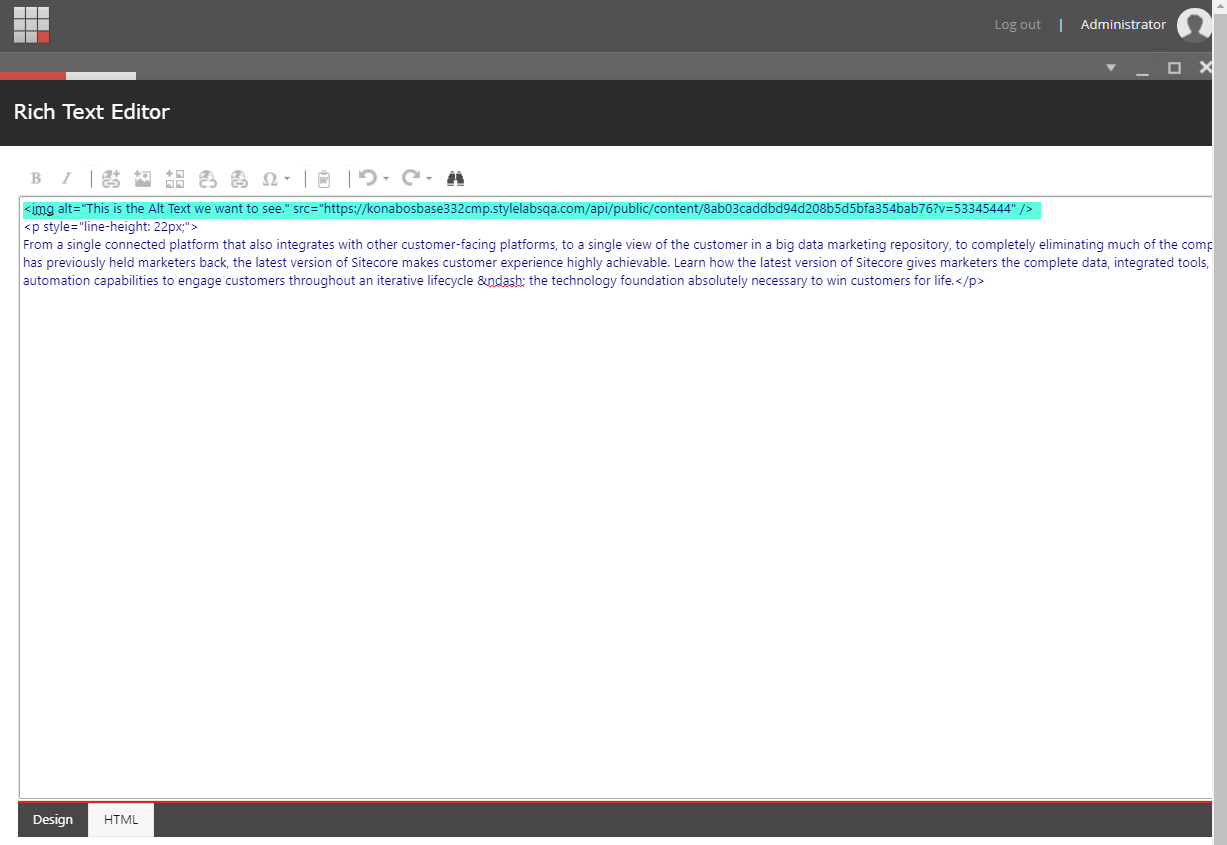Click the empty area of the HTML editor
Viewport: 1227px width, 845px height.
[x=615, y=545]
